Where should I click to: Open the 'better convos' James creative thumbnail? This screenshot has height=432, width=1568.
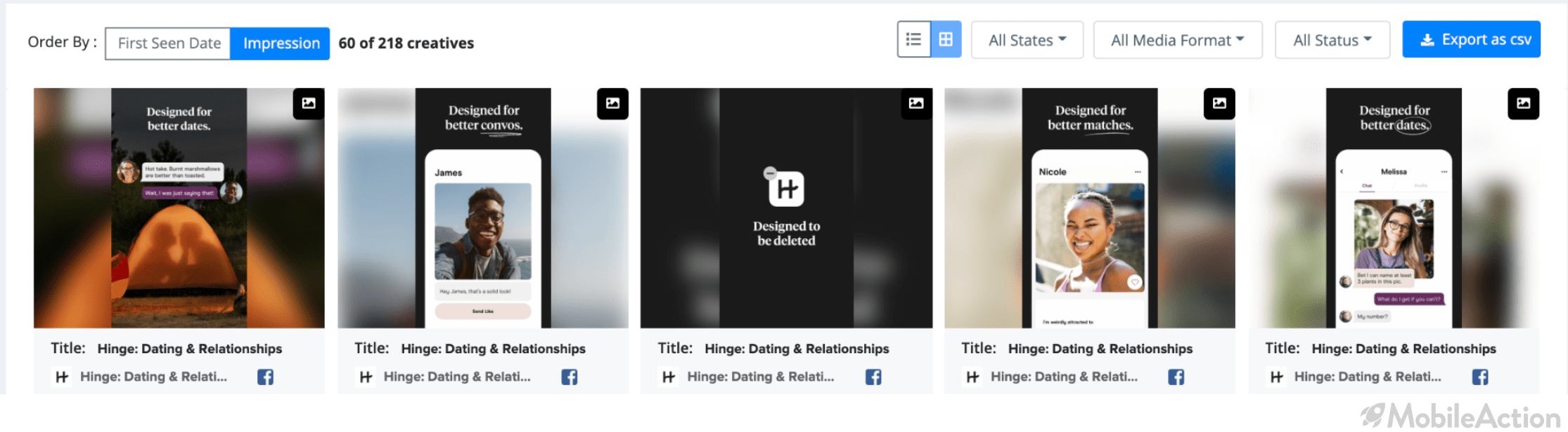pyautogui.click(x=483, y=208)
